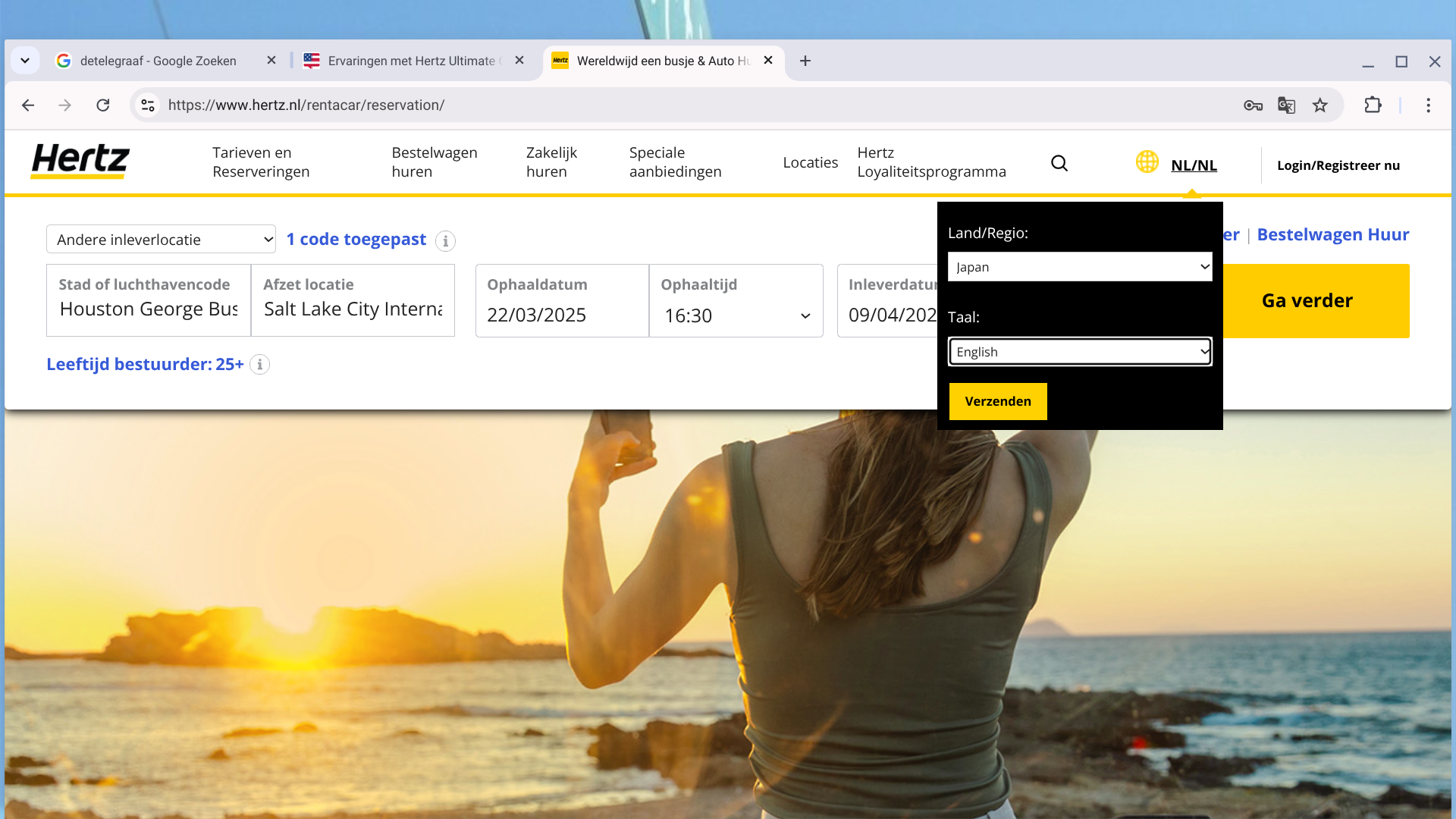Open Speciale aanbiedingen menu
Screen dimensions: 1456x819
tap(675, 162)
